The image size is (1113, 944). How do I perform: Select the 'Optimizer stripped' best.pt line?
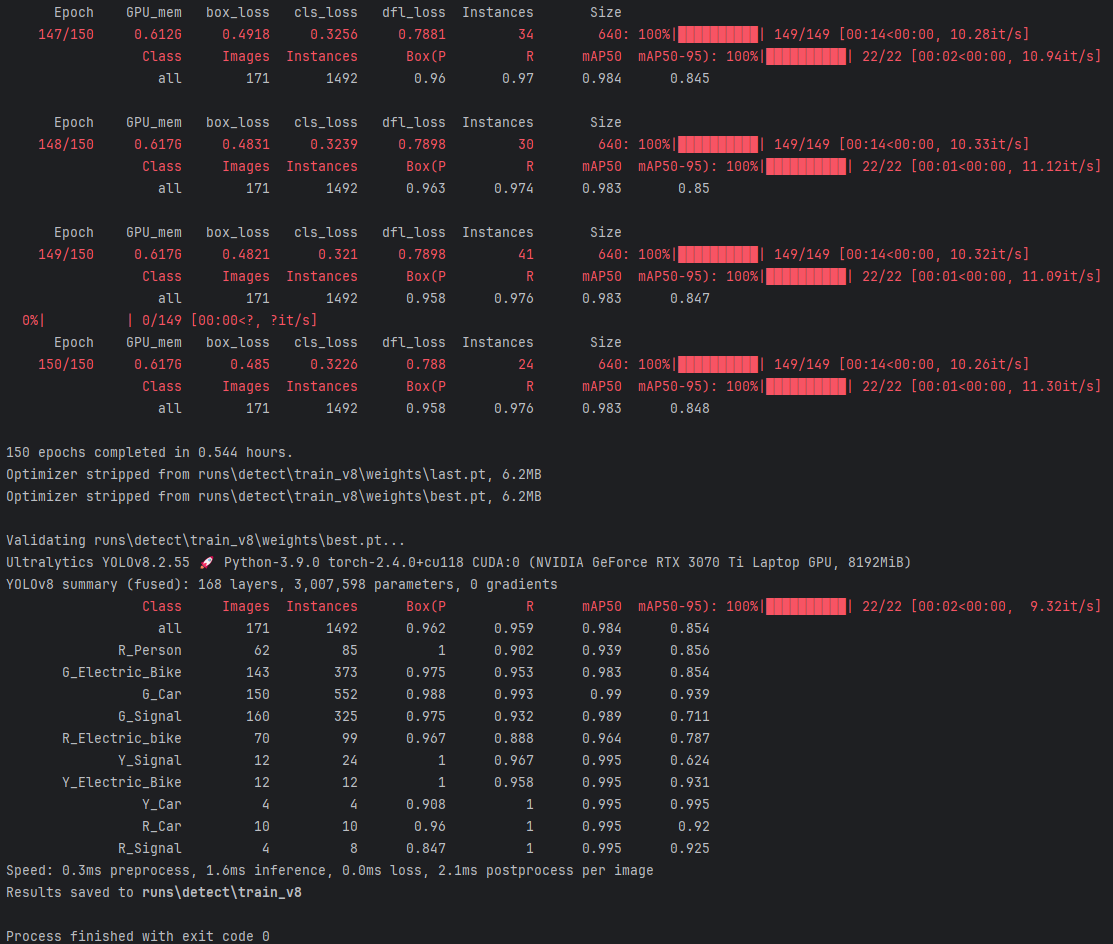coord(273,496)
